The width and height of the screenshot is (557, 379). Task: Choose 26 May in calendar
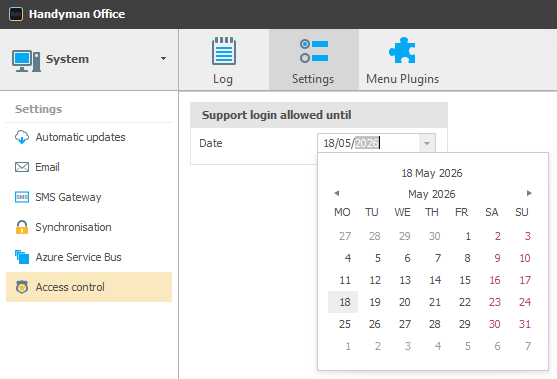(x=375, y=324)
